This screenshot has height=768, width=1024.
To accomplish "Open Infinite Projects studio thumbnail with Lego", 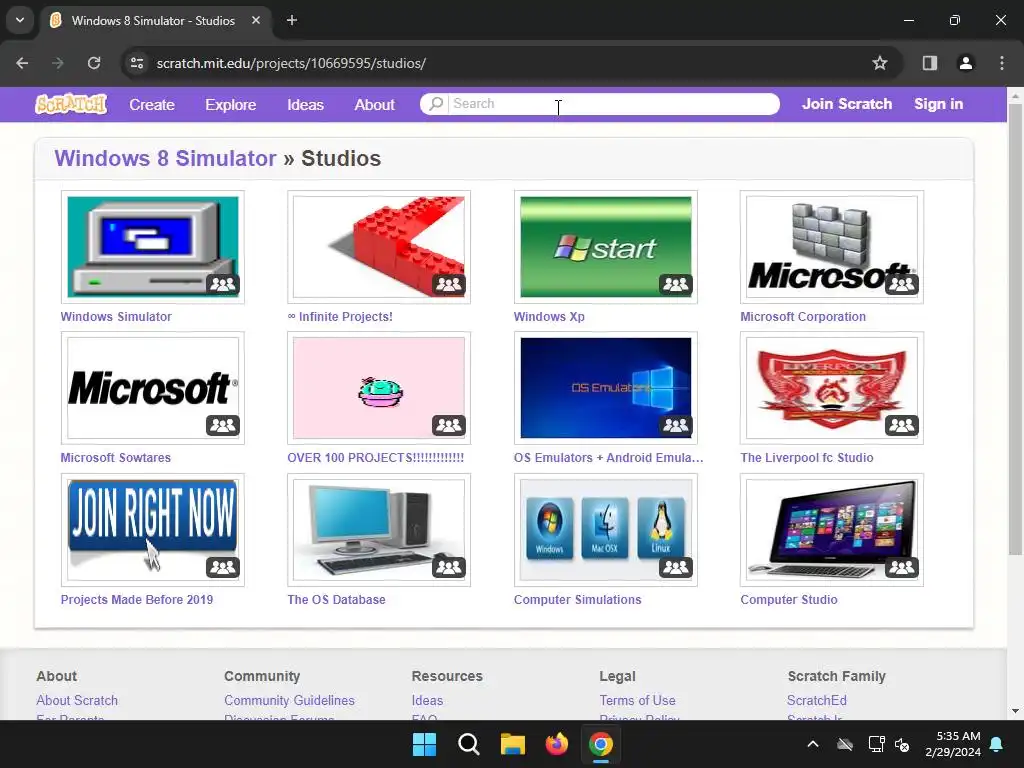I will (x=379, y=247).
